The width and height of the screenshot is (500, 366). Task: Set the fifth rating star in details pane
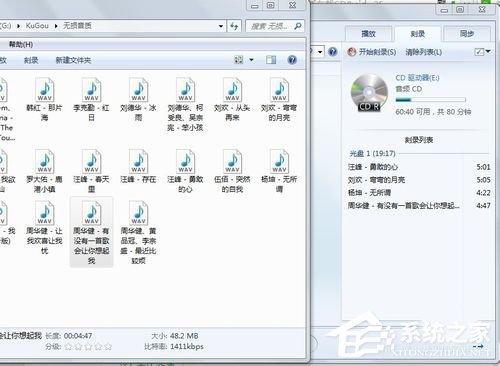coord(108,347)
